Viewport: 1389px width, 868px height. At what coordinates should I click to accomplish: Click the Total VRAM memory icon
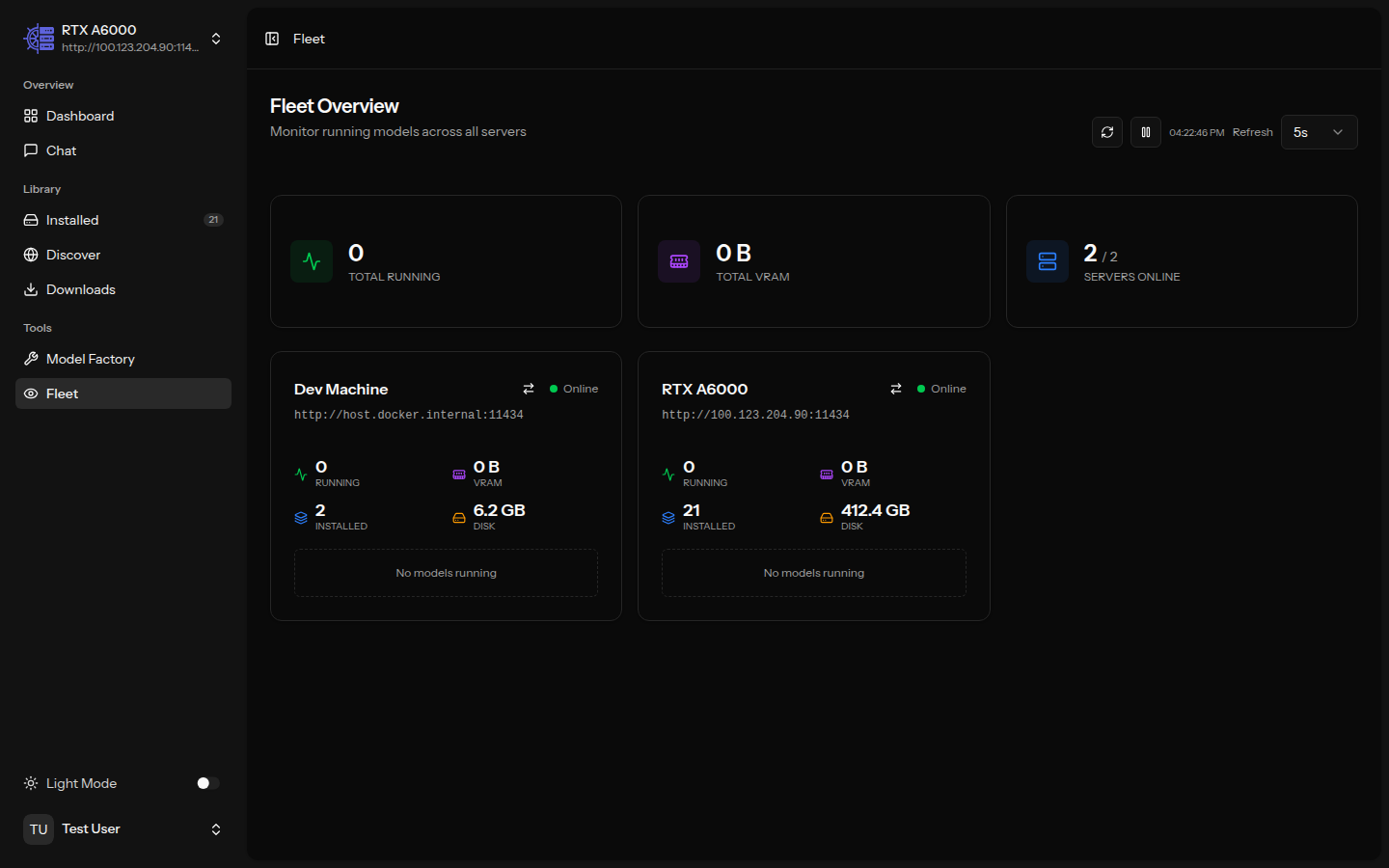(679, 261)
